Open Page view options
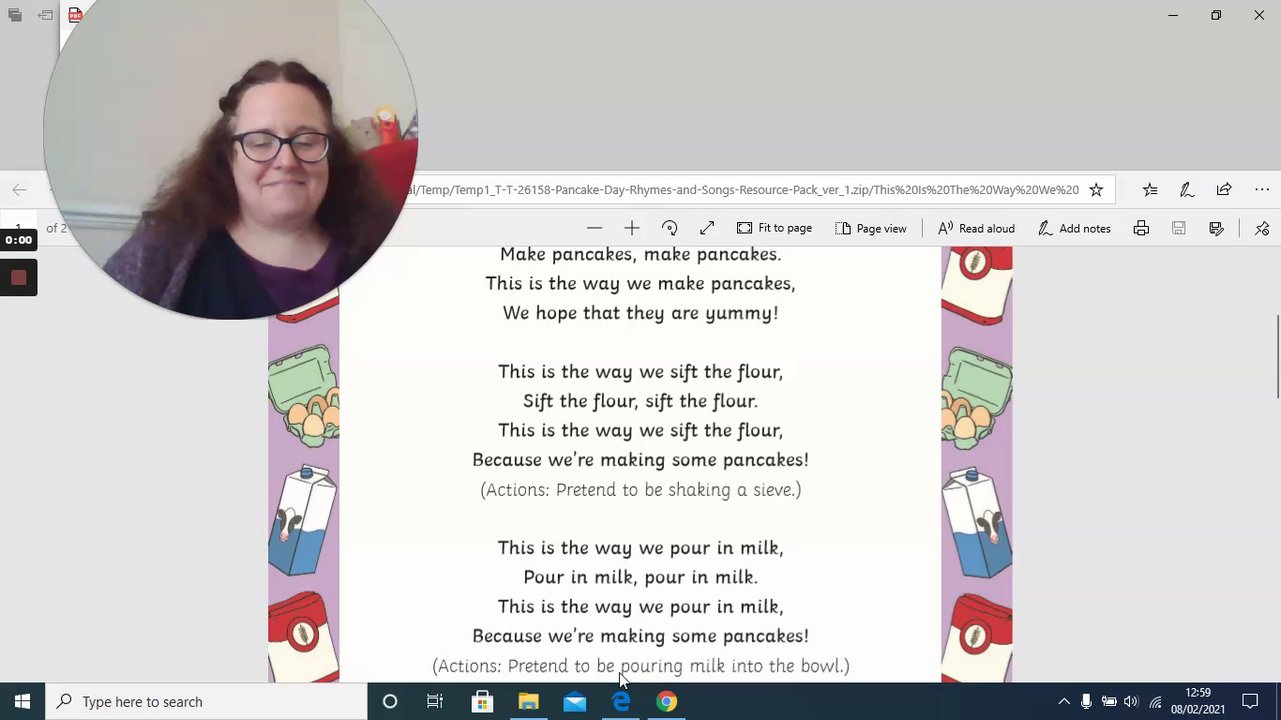Screen dimensions: 1281x720 point(871,228)
